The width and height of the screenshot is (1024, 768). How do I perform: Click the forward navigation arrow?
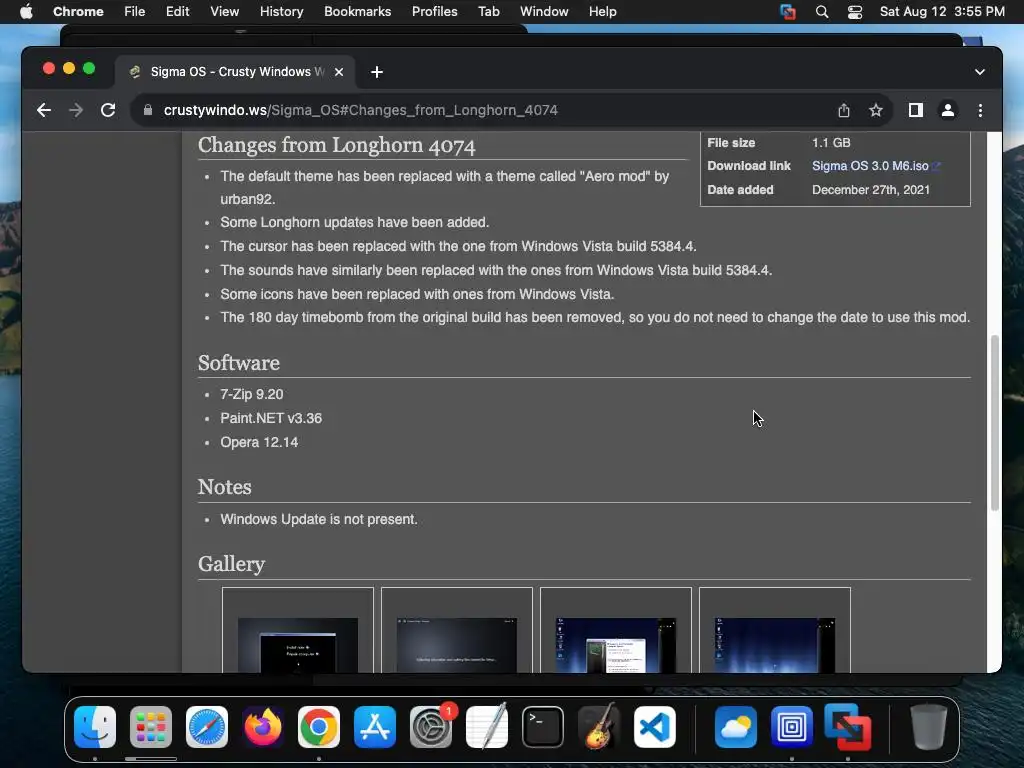(76, 110)
